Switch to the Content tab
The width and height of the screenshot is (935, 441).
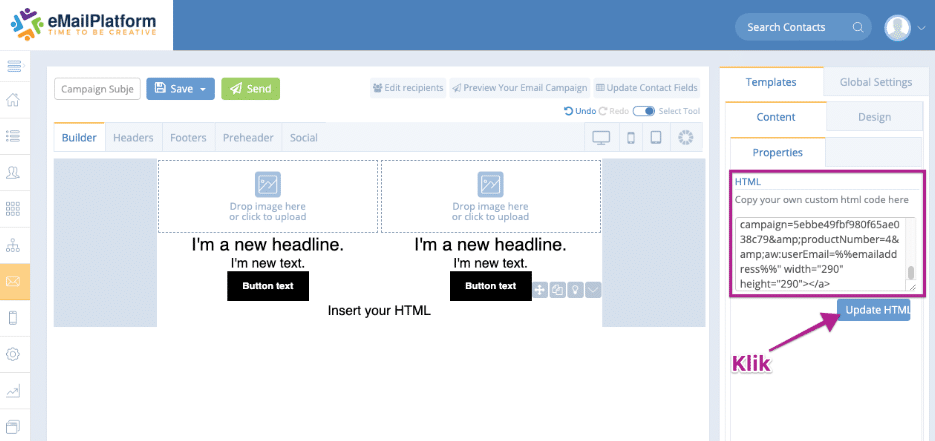[776, 117]
